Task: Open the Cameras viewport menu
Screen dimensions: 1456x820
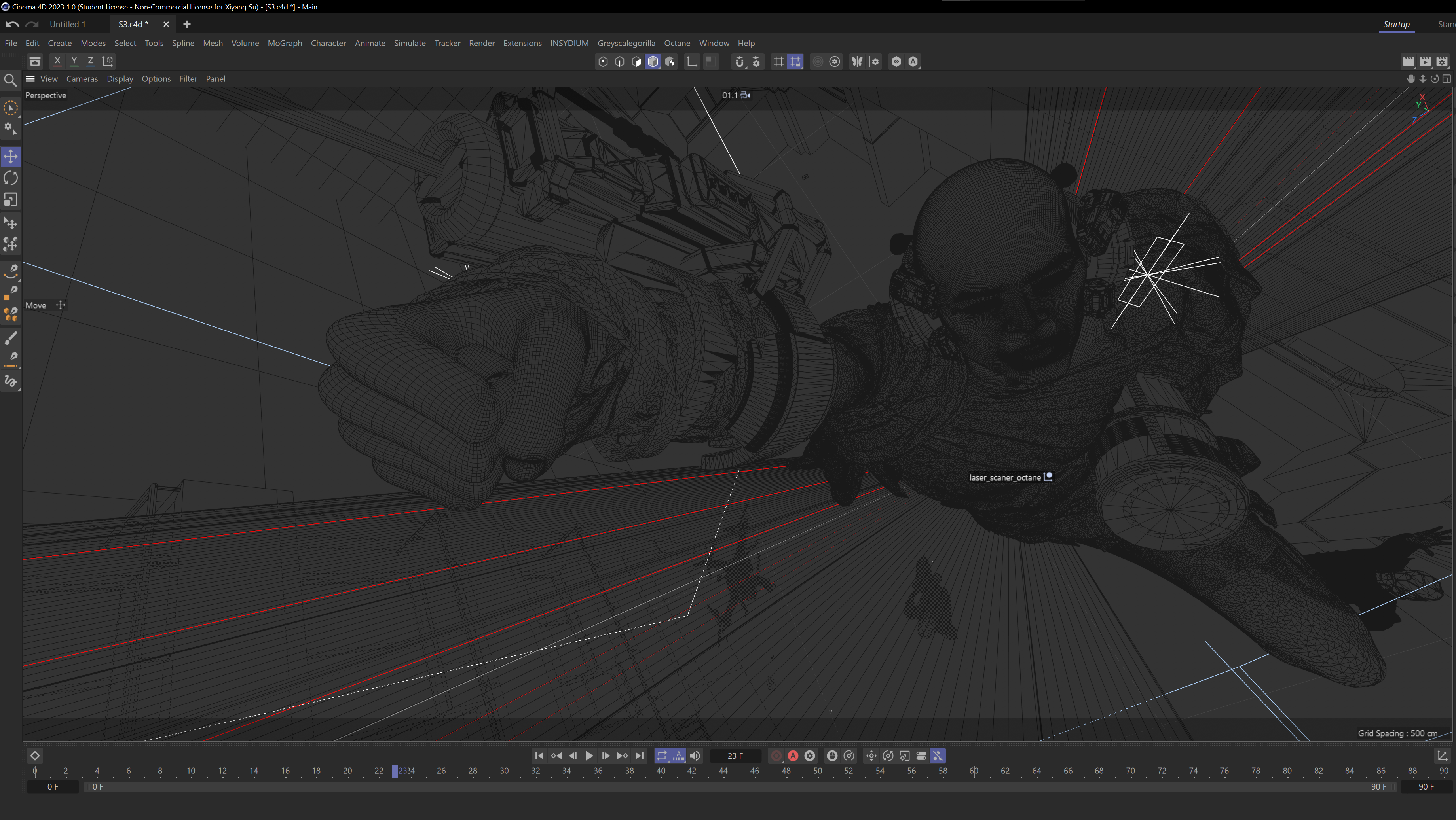Action: pos(82,79)
